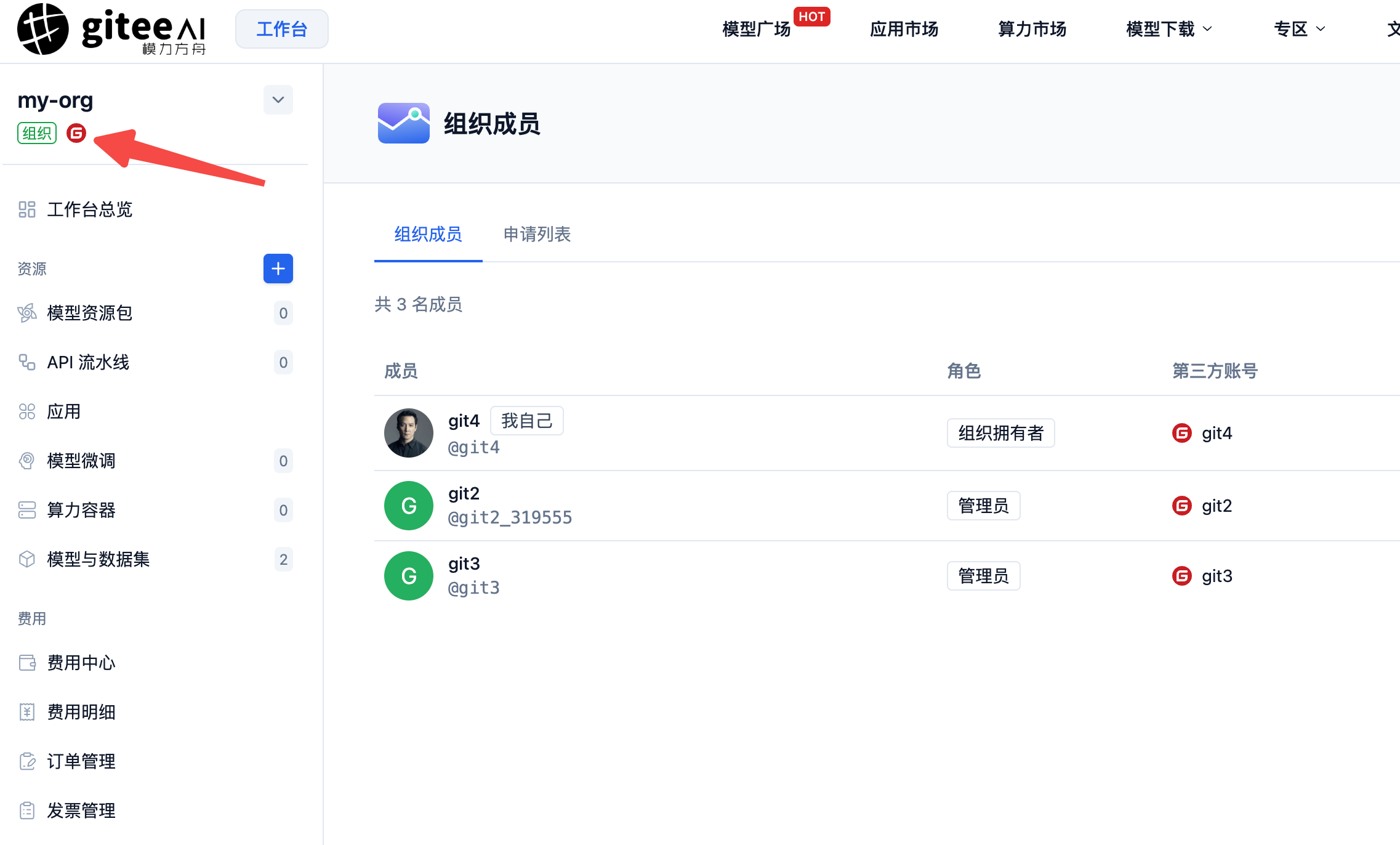Open the 工作台 button in header
Viewport: 1400px width, 845px height.
[x=281, y=29]
